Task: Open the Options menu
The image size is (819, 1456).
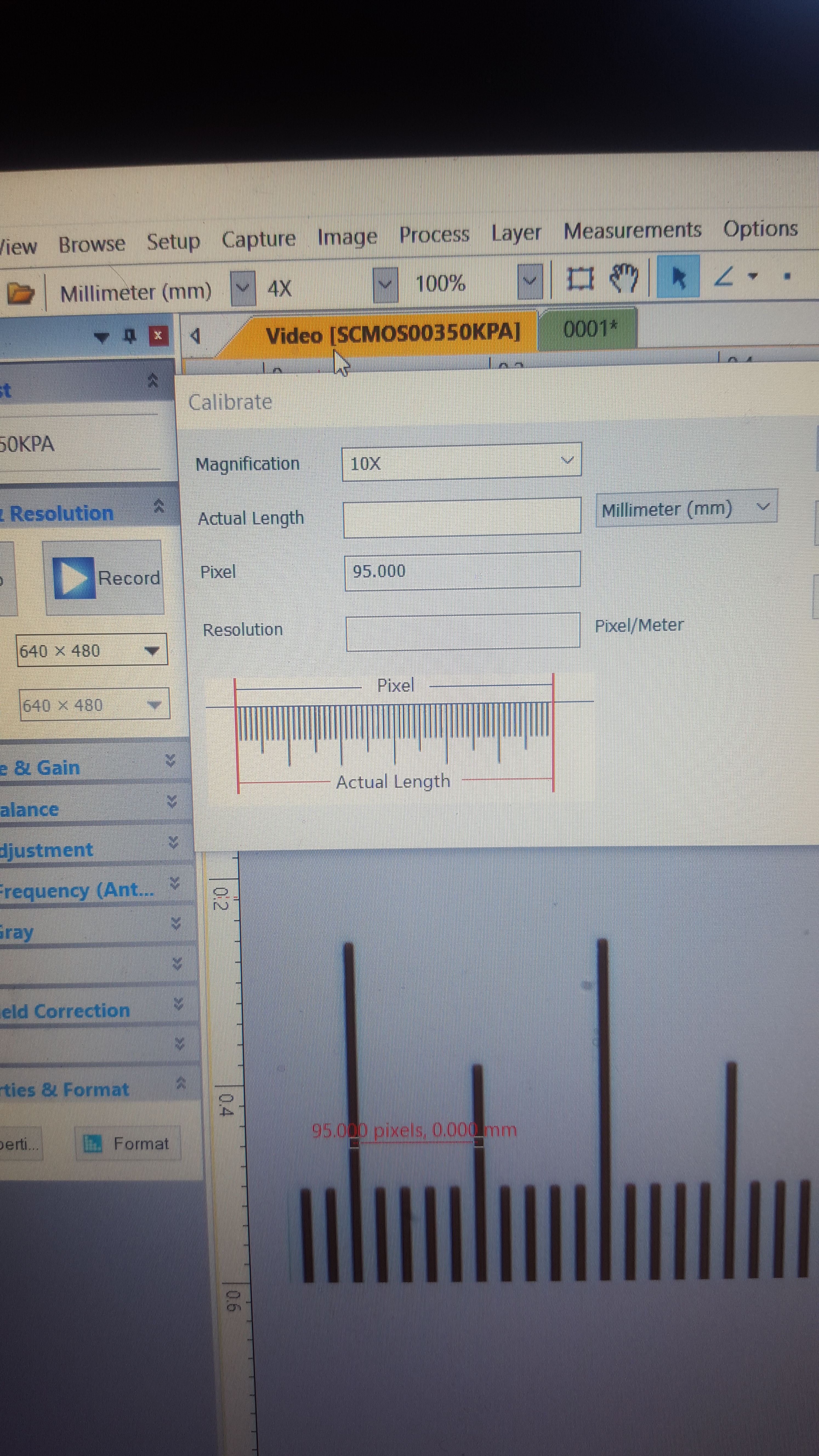Action: (x=760, y=228)
